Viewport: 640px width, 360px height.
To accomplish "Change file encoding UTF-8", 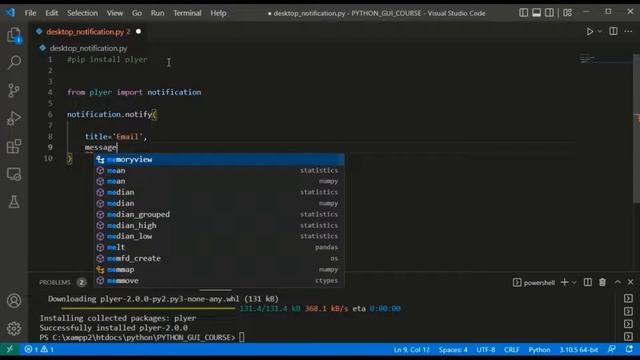I will (x=486, y=350).
